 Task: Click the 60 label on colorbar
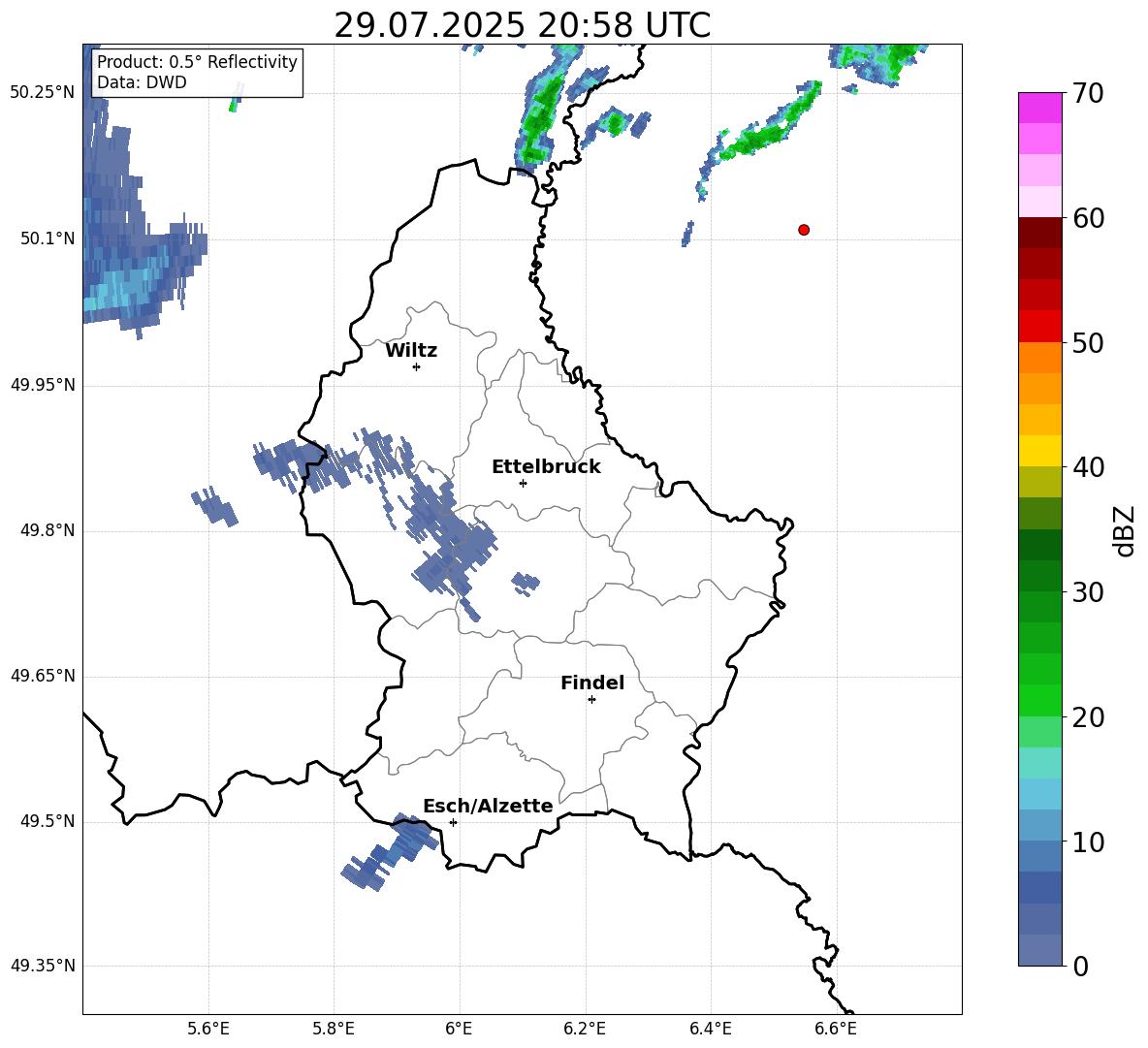tap(1087, 218)
